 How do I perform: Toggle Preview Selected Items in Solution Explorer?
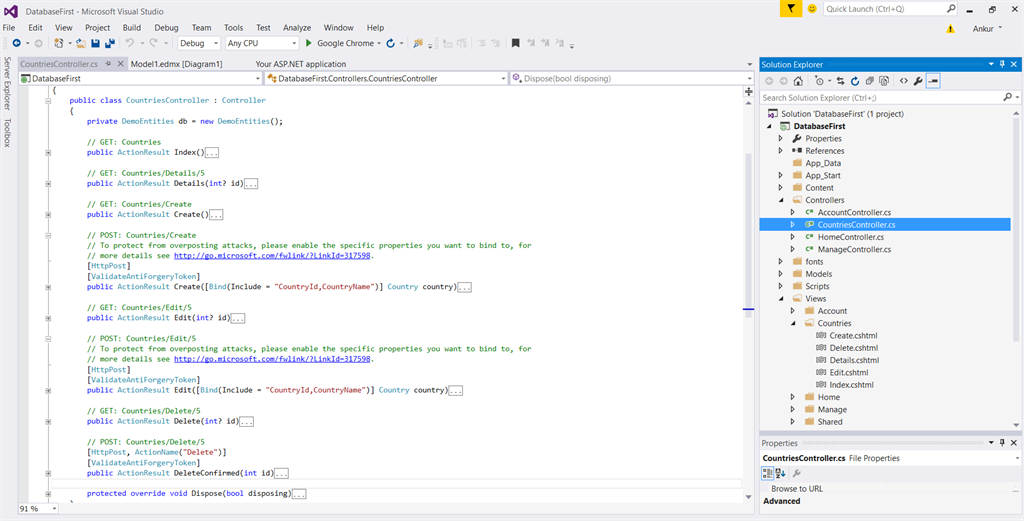[933, 81]
